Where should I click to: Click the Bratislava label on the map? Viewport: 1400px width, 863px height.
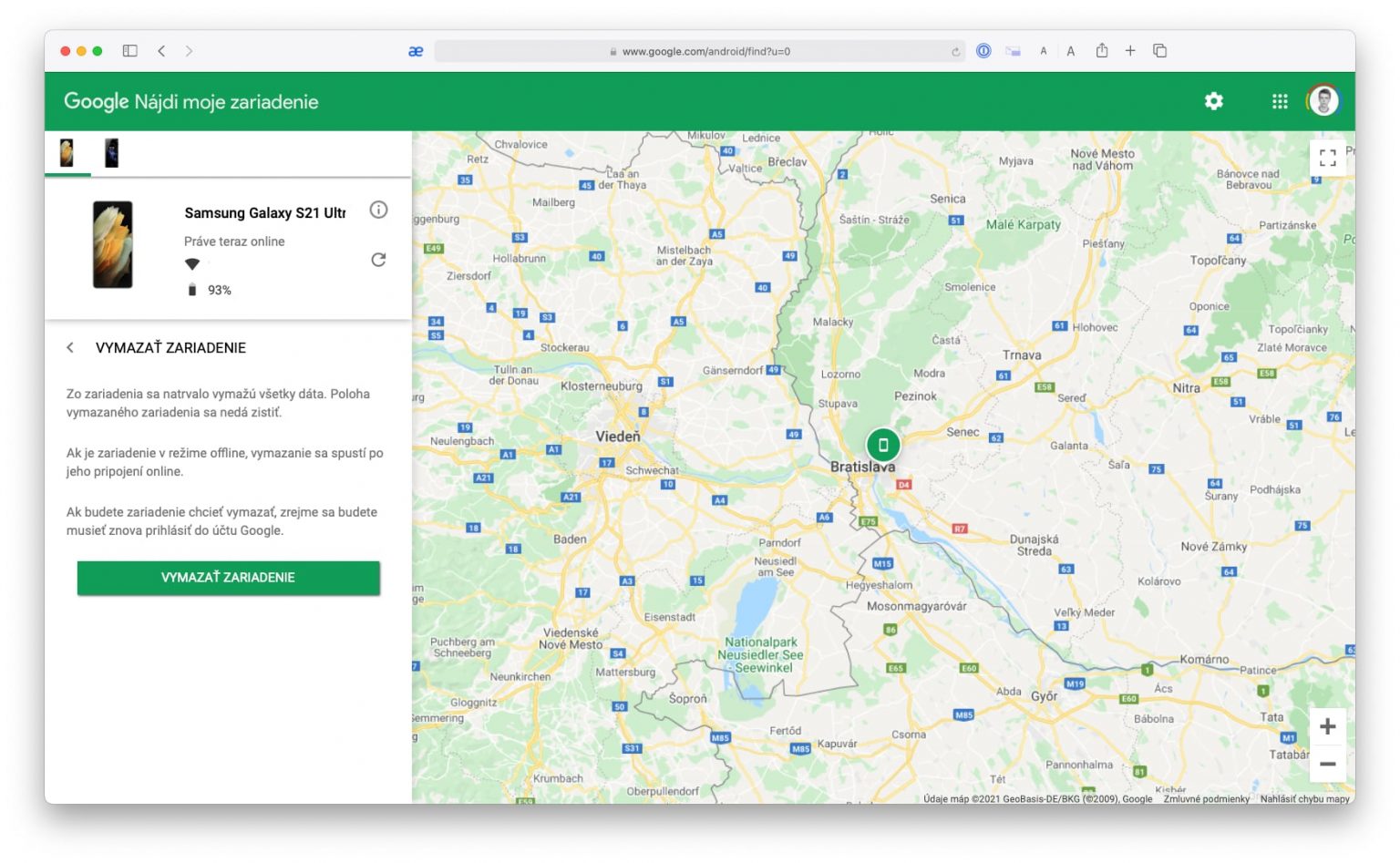(x=862, y=467)
